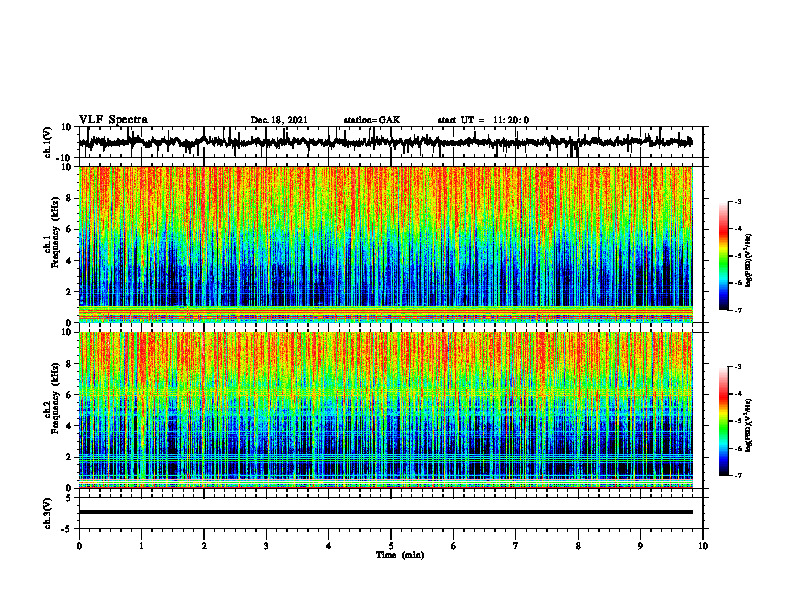Click the "0" tick on the time axis
This screenshot has height=612, width=792.
79,546
